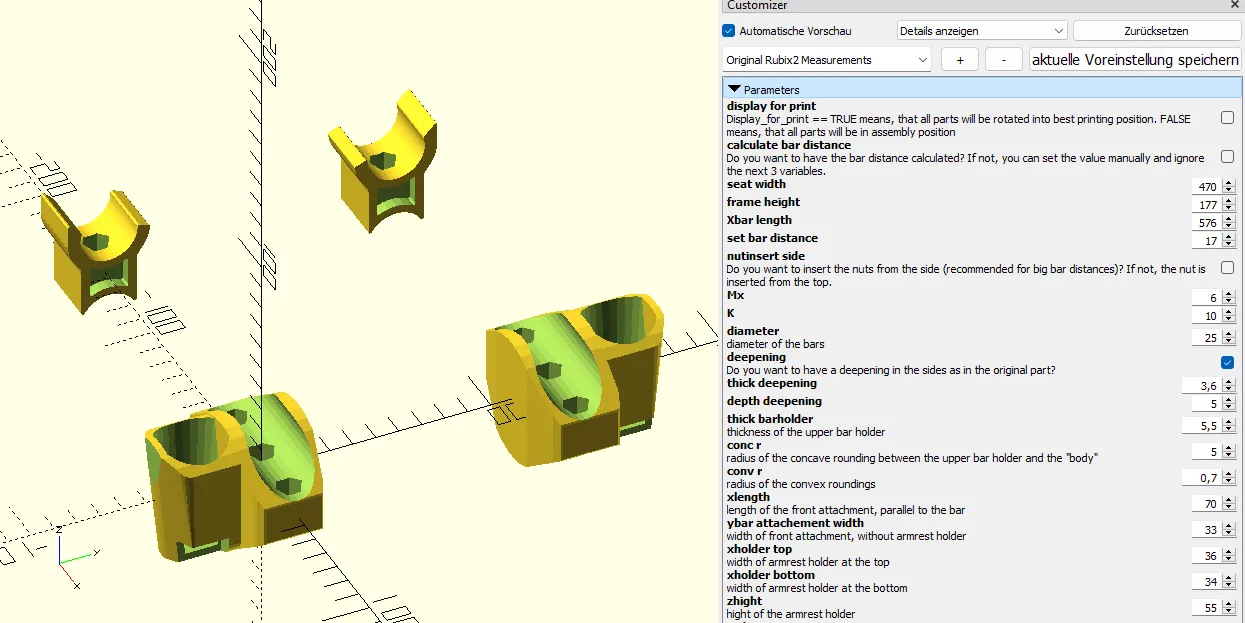The image size is (1245, 623).
Task: Click the xlength value field
Action: click(x=1206, y=504)
